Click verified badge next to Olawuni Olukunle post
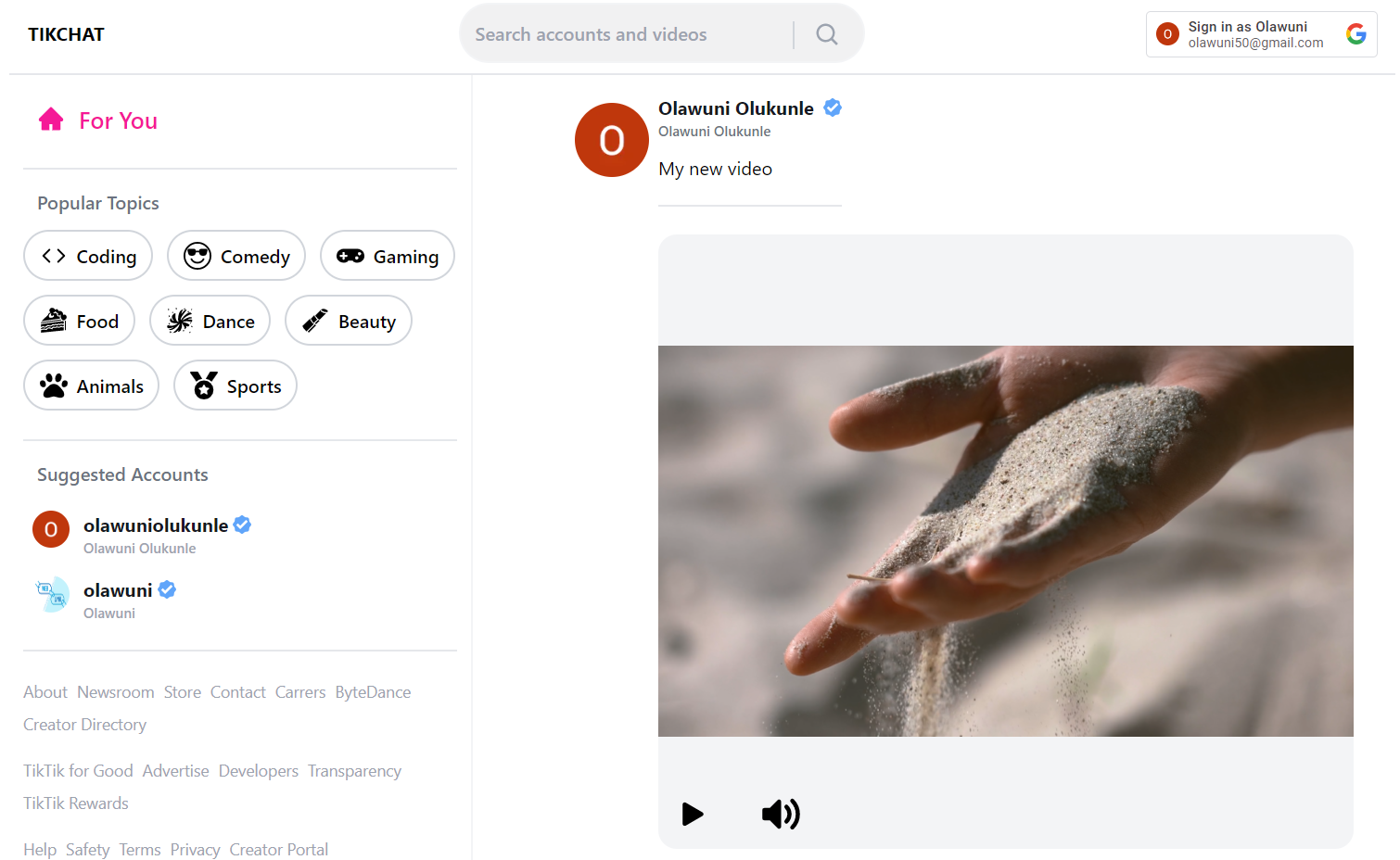This screenshot has height=860, width=1400. tap(833, 107)
